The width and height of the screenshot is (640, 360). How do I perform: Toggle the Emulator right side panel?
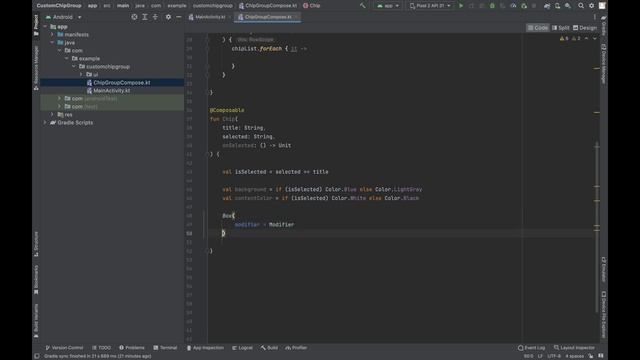pos(604,269)
